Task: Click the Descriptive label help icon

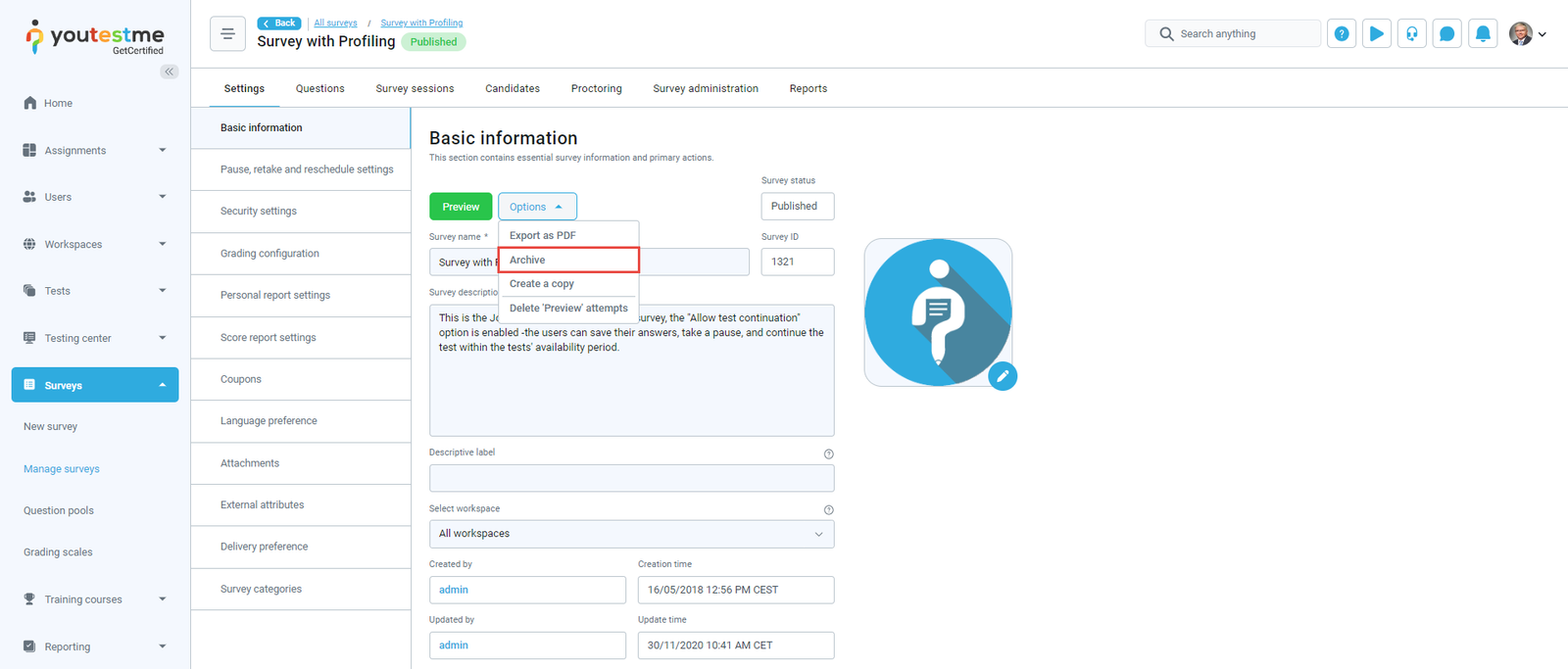Action: (829, 454)
